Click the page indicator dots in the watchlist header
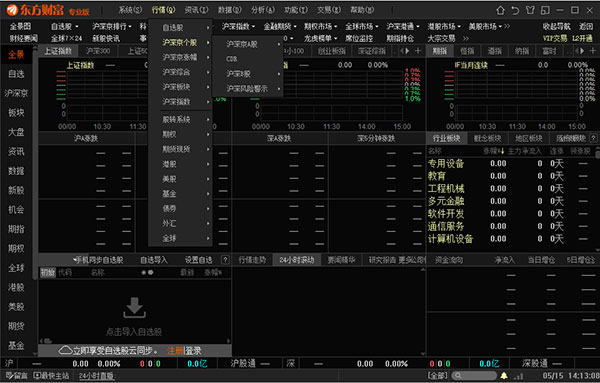Image resolution: width=600 pixels, height=383 pixels. click(147, 272)
